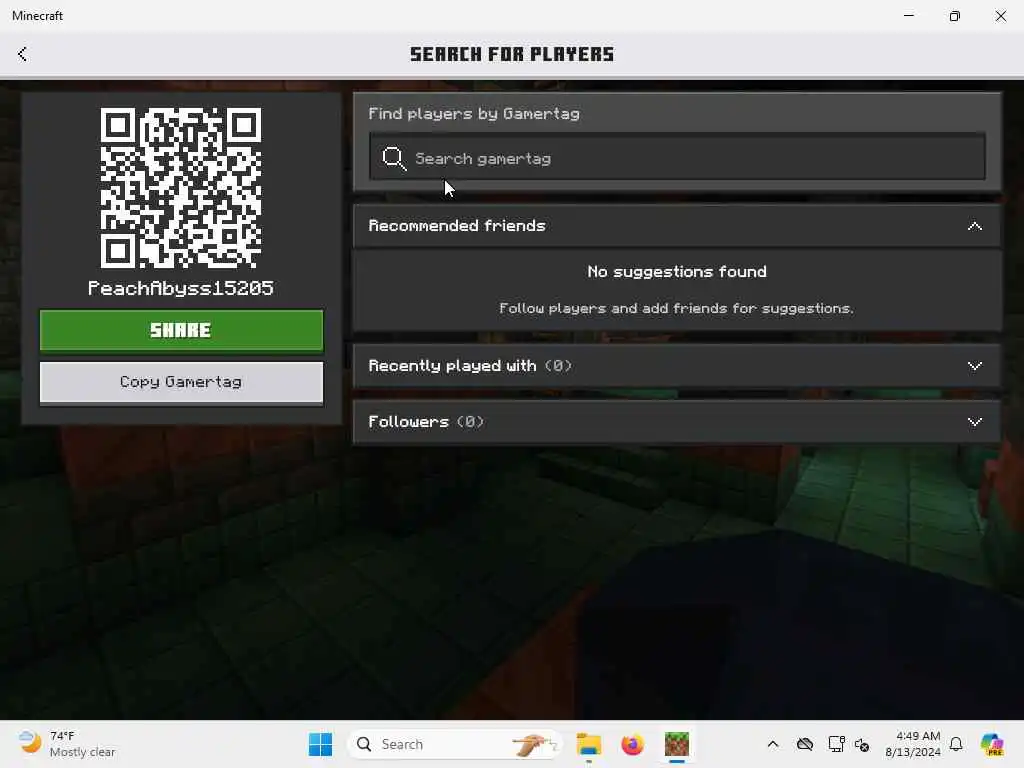1024x768 pixels.
Task: Focus the Search gamertag input field
Action: pos(677,157)
